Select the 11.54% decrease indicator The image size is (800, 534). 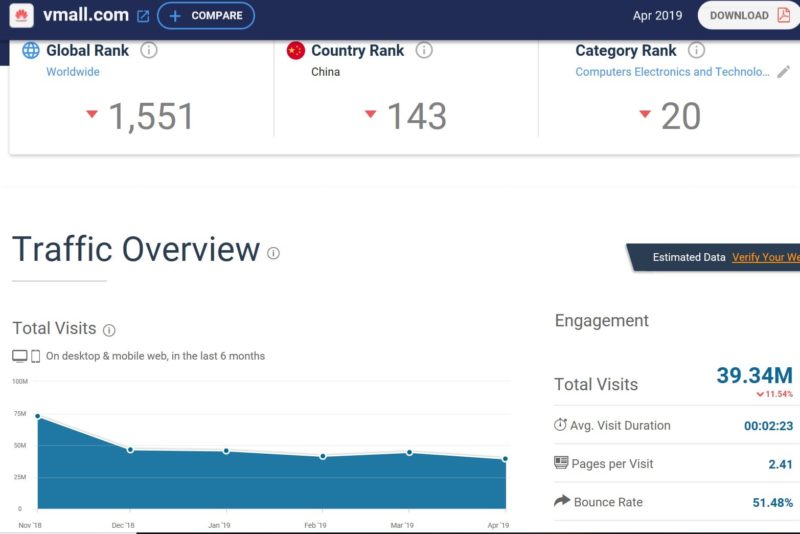pos(774,394)
